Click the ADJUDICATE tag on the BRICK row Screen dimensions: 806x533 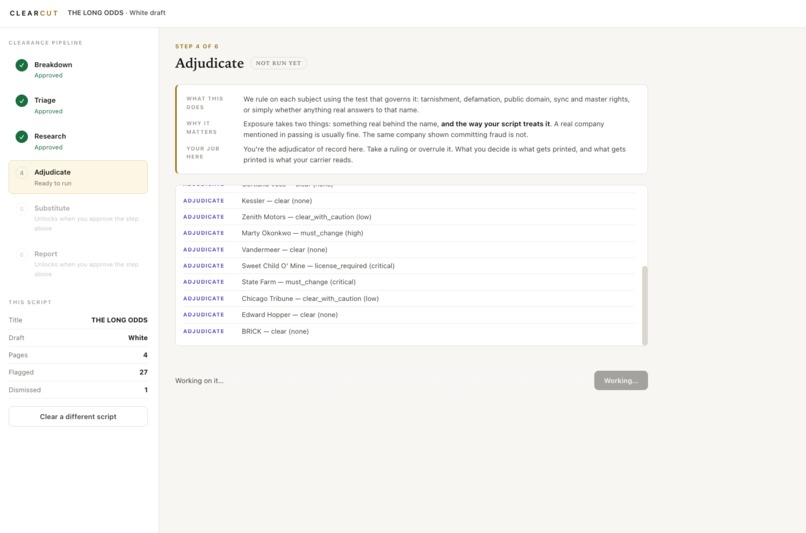tap(204, 332)
